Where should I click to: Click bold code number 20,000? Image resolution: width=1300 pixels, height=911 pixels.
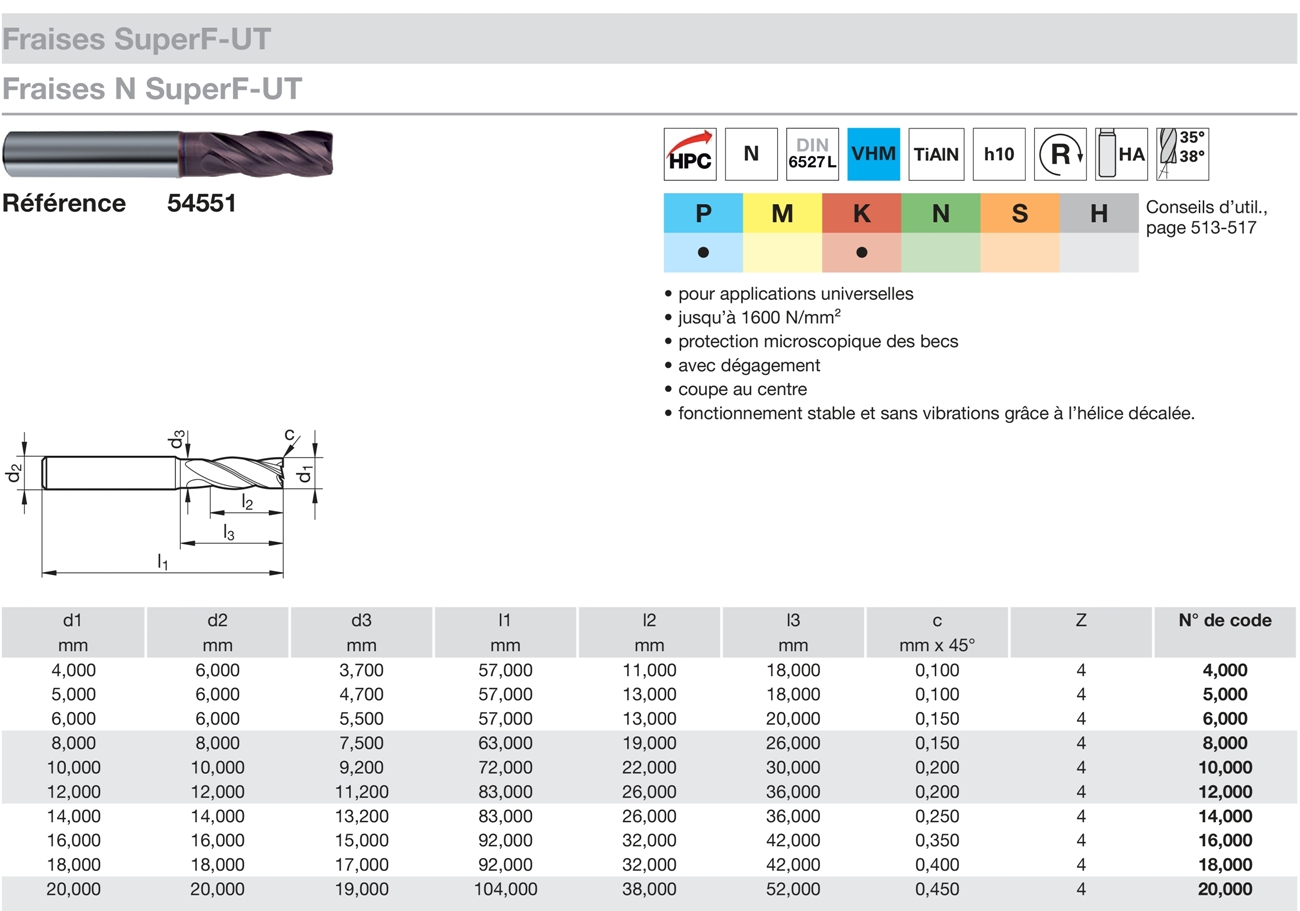click(1226, 888)
